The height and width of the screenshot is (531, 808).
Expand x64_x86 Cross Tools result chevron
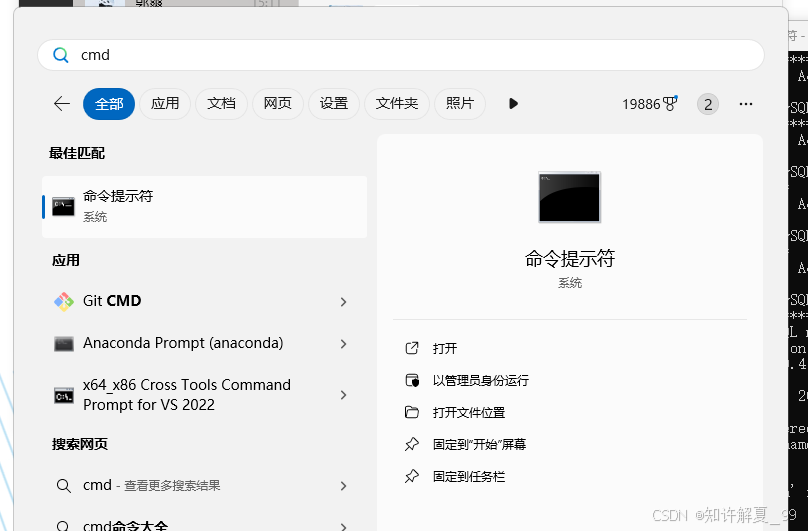point(344,395)
